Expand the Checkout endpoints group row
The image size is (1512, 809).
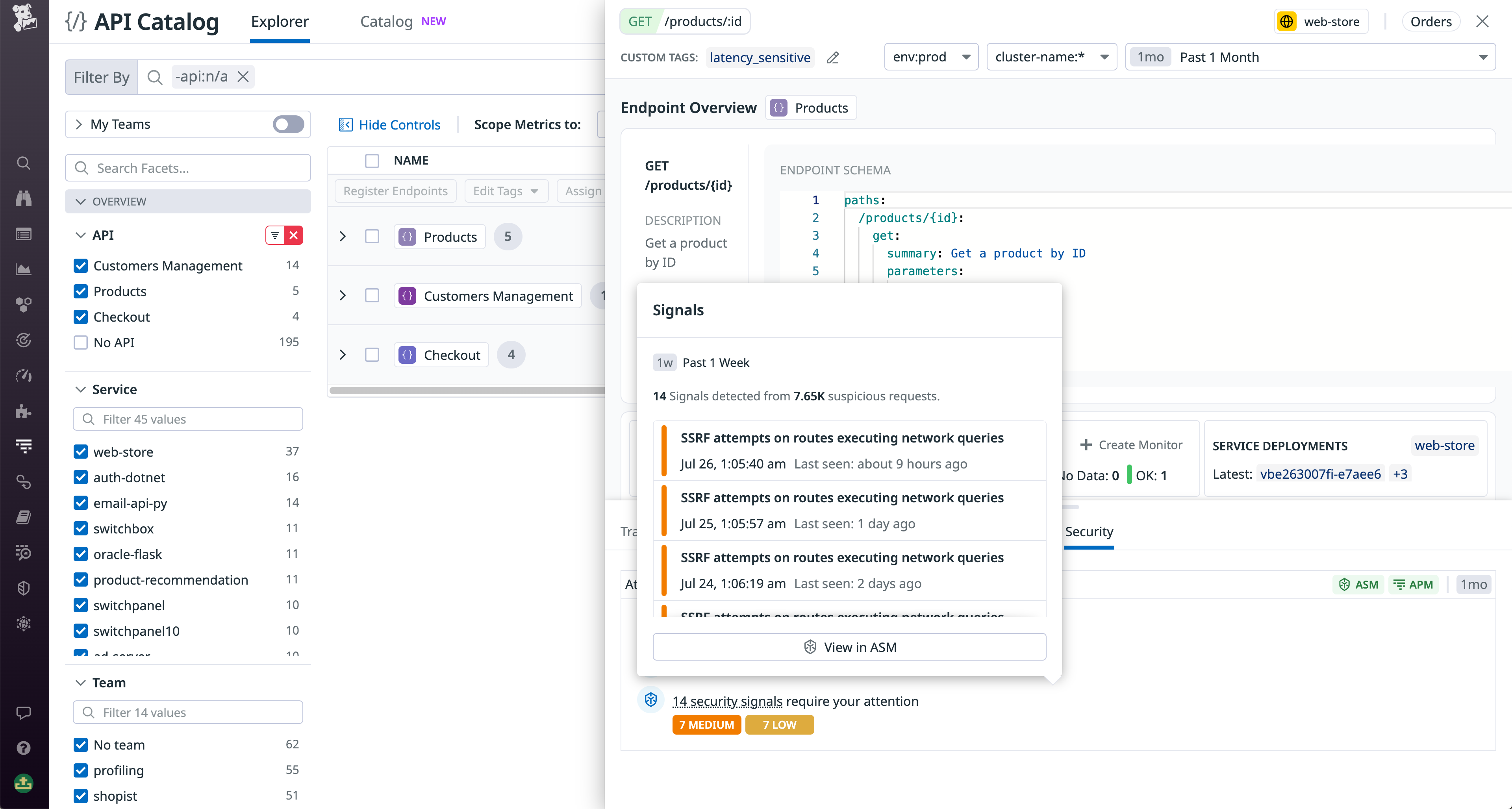342,354
